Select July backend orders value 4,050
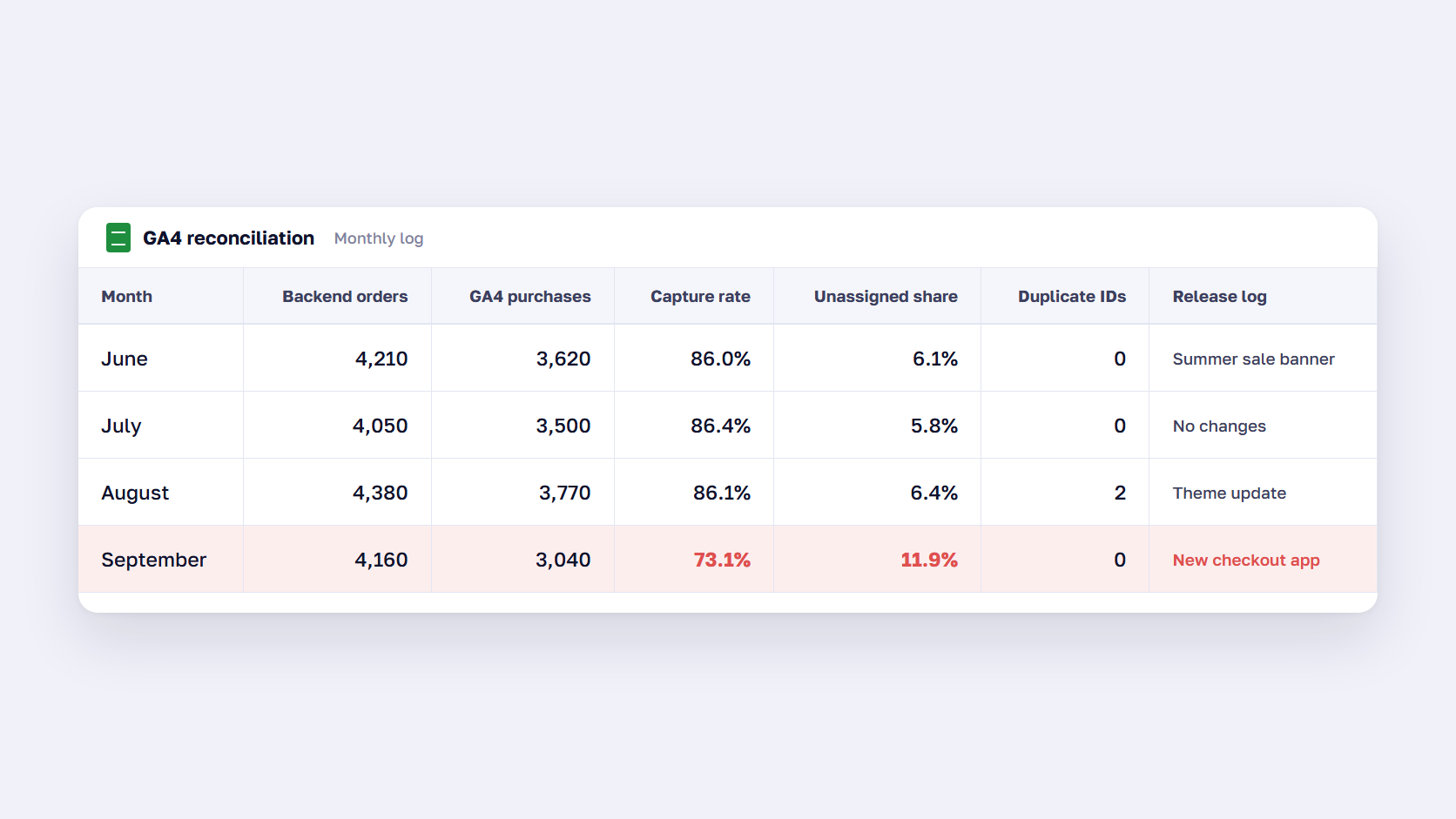 (381, 426)
